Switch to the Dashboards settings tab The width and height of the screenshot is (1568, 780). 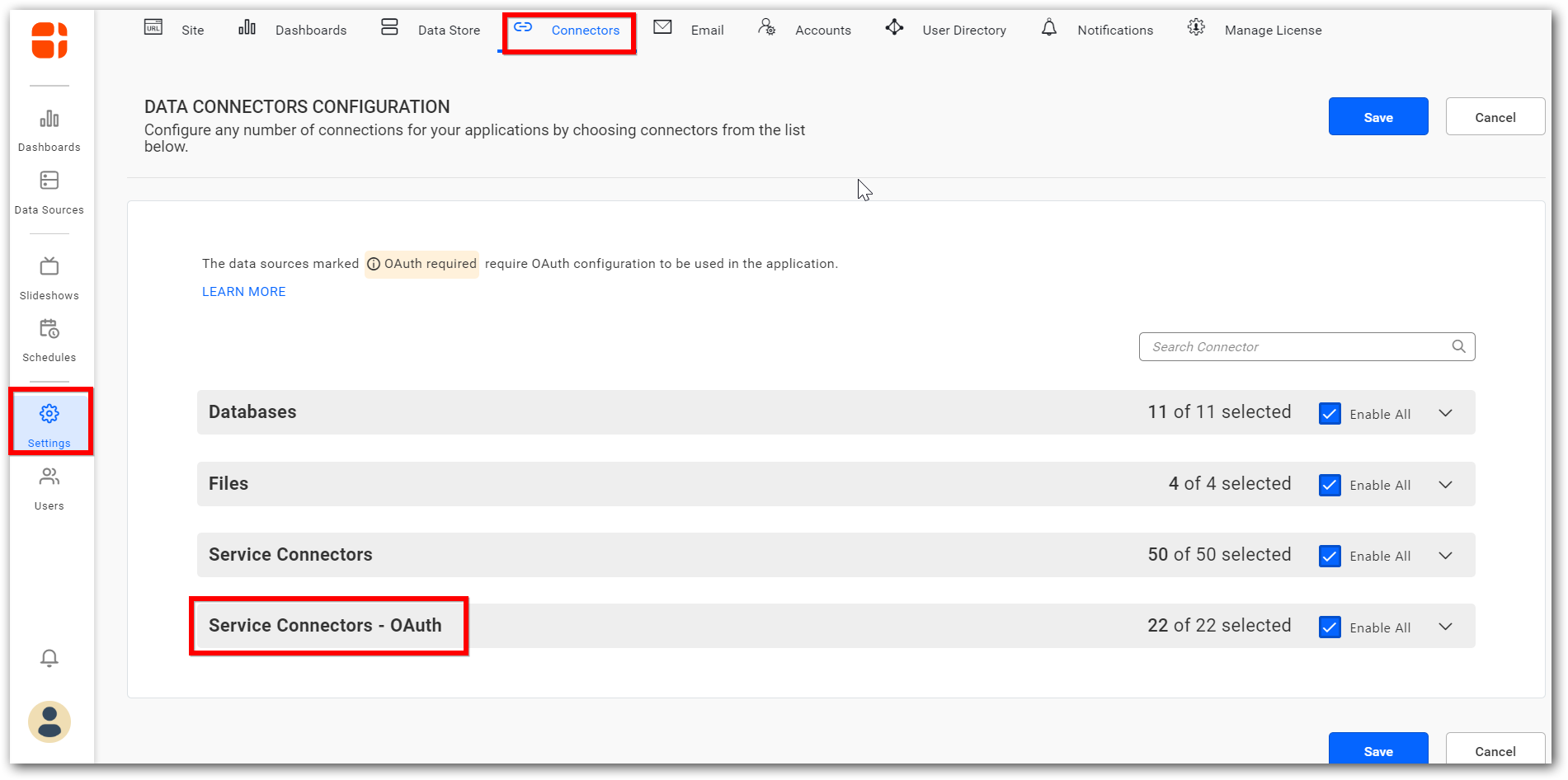click(311, 31)
